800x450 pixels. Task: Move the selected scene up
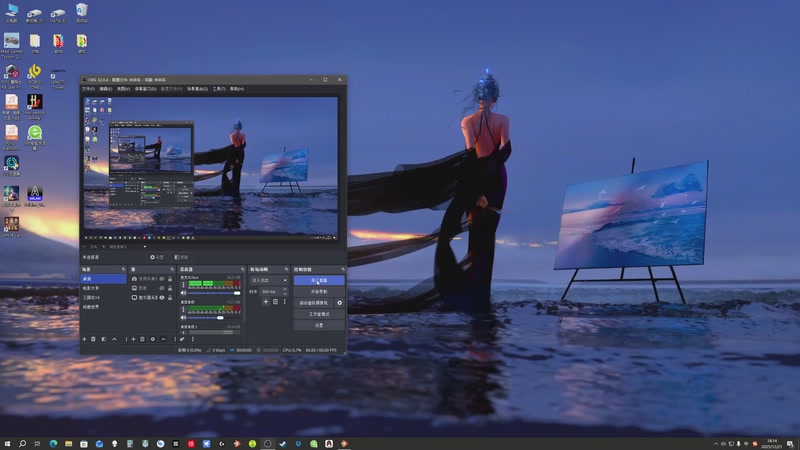tap(114, 339)
